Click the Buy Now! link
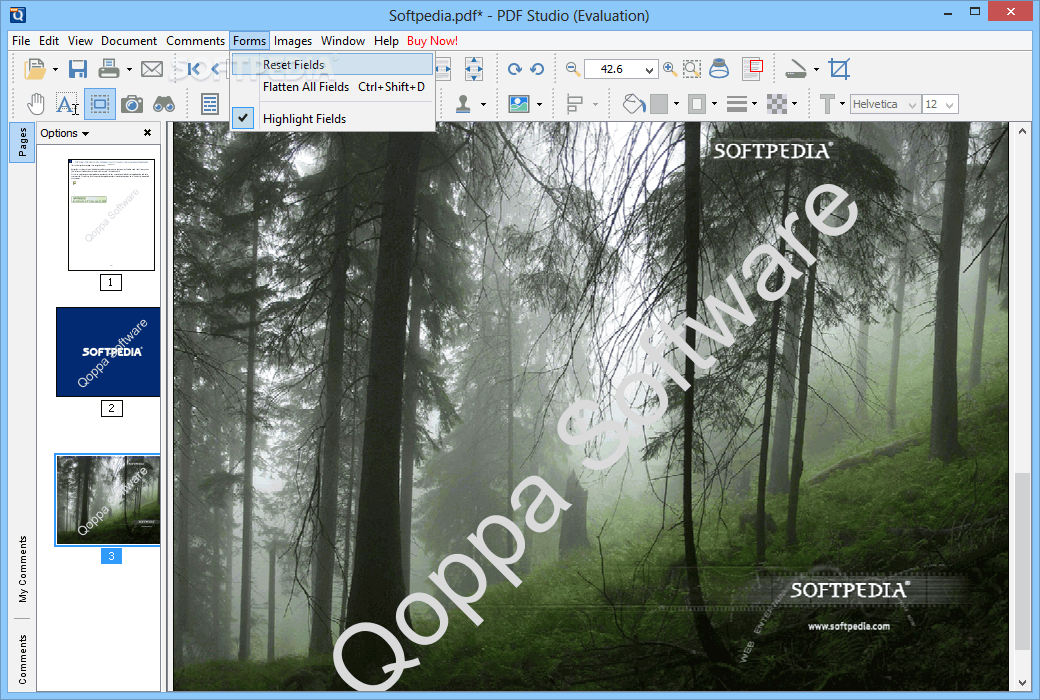1040x700 pixels. [x=432, y=40]
